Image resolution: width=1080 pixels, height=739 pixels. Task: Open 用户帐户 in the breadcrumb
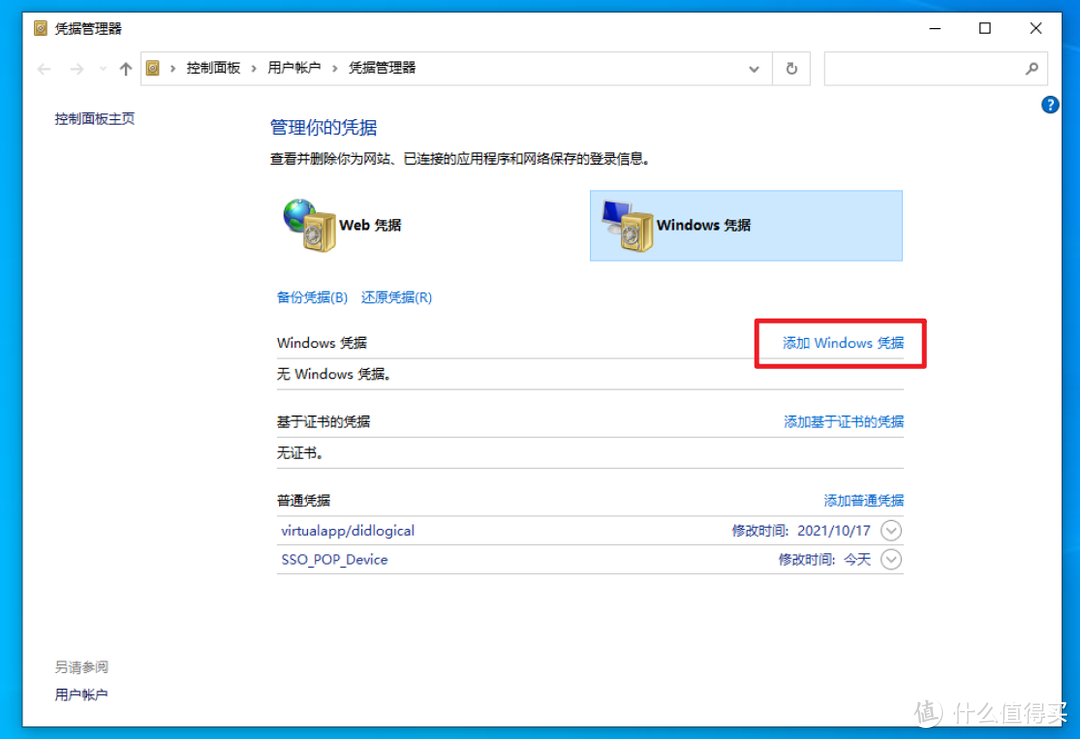(x=294, y=68)
